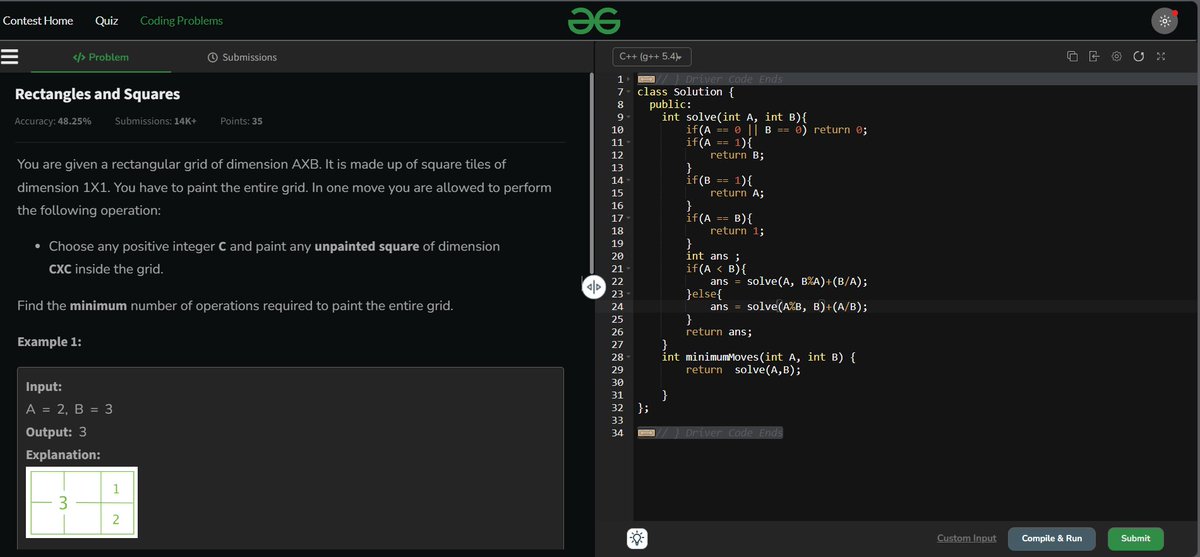
Task: Open editor settings gear icon
Action: coord(1117,57)
